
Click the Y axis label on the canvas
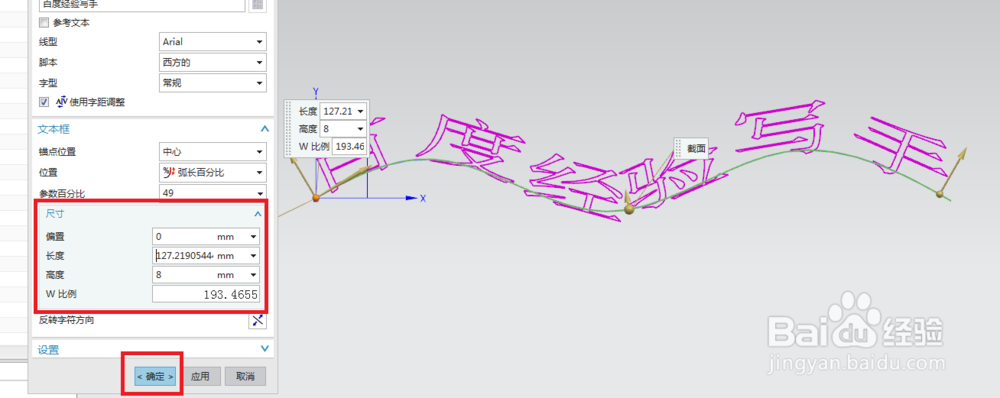(315, 92)
